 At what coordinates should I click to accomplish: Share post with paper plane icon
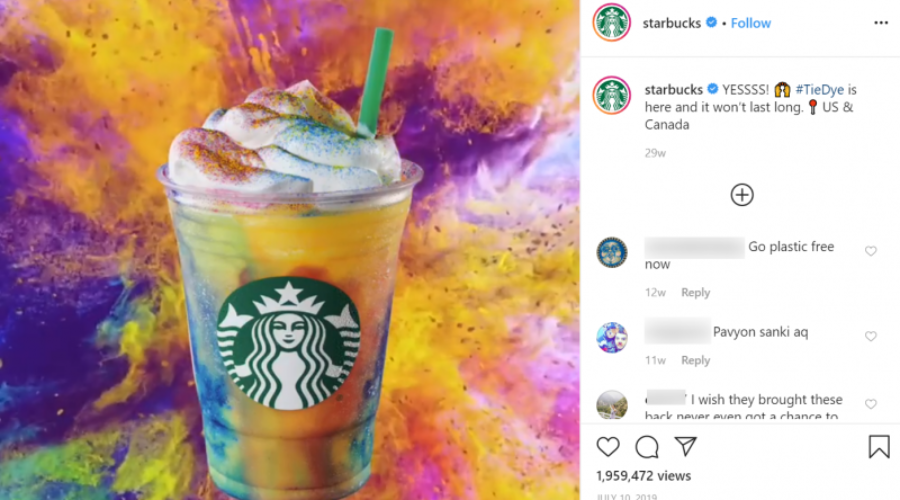(x=685, y=446)
